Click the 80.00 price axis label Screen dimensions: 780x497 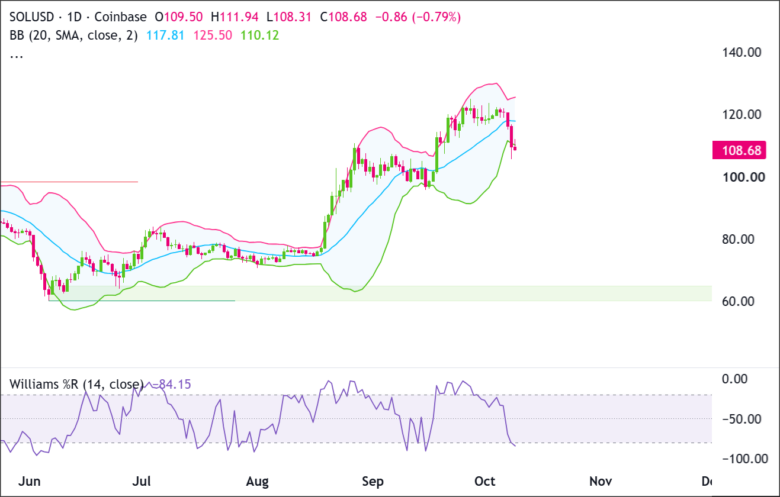[738, 239]
